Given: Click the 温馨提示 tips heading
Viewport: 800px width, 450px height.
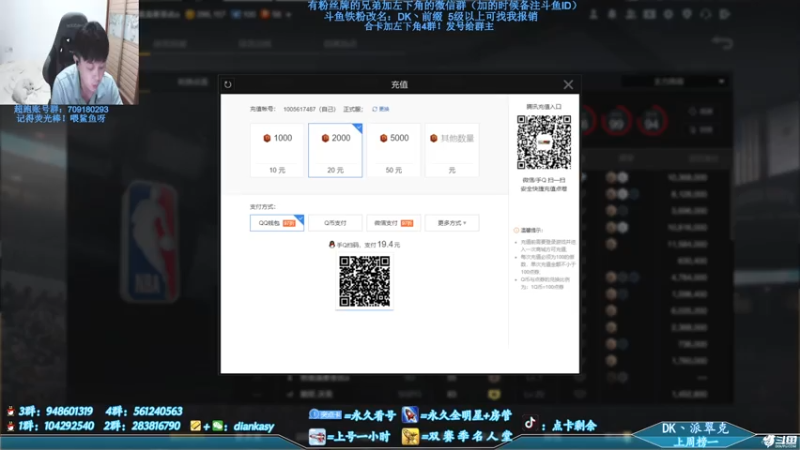Looking at the screenshot, I should [529, 231].
